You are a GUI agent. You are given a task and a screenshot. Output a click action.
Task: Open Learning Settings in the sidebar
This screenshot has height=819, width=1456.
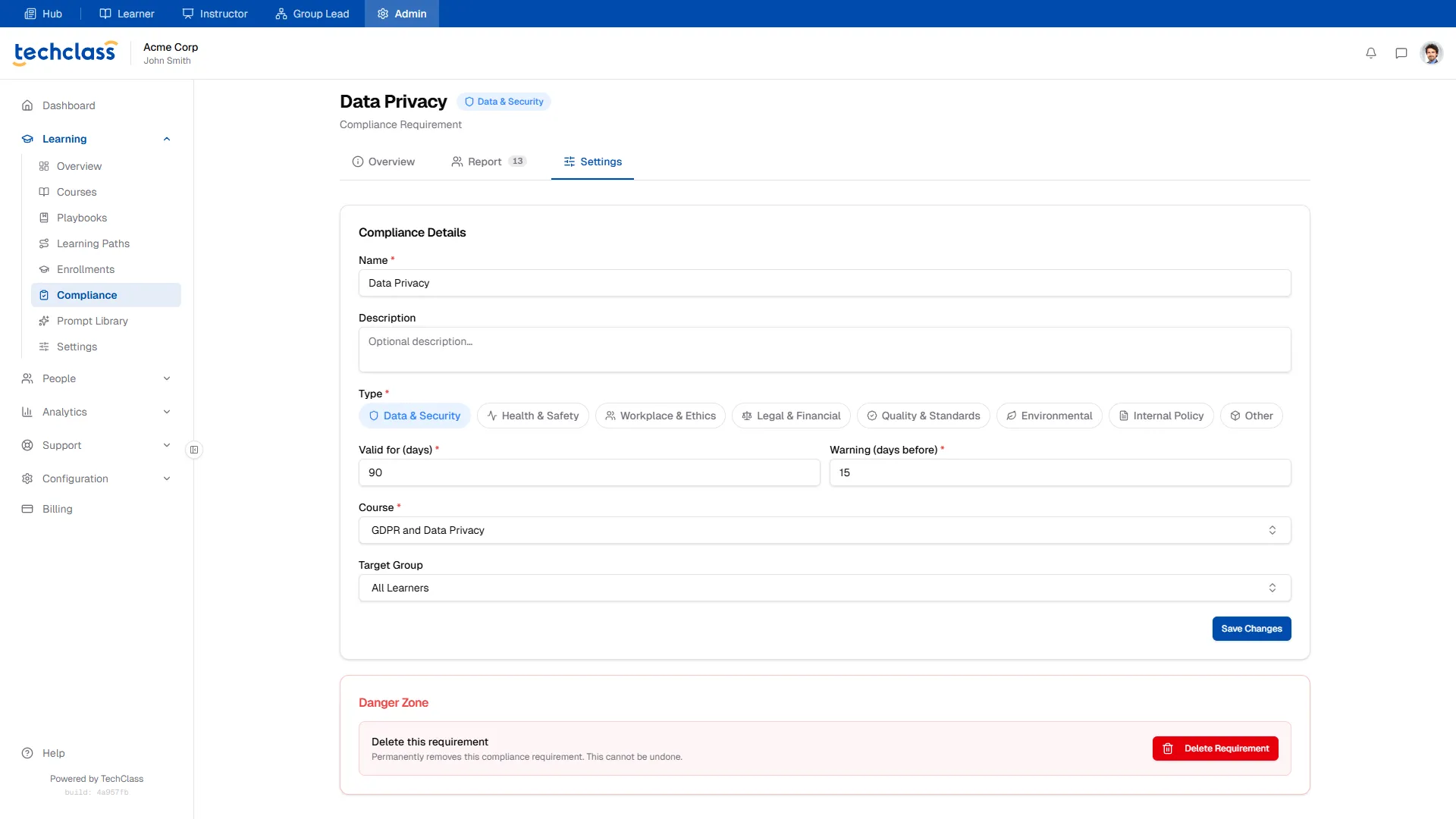tap(106, 347)
